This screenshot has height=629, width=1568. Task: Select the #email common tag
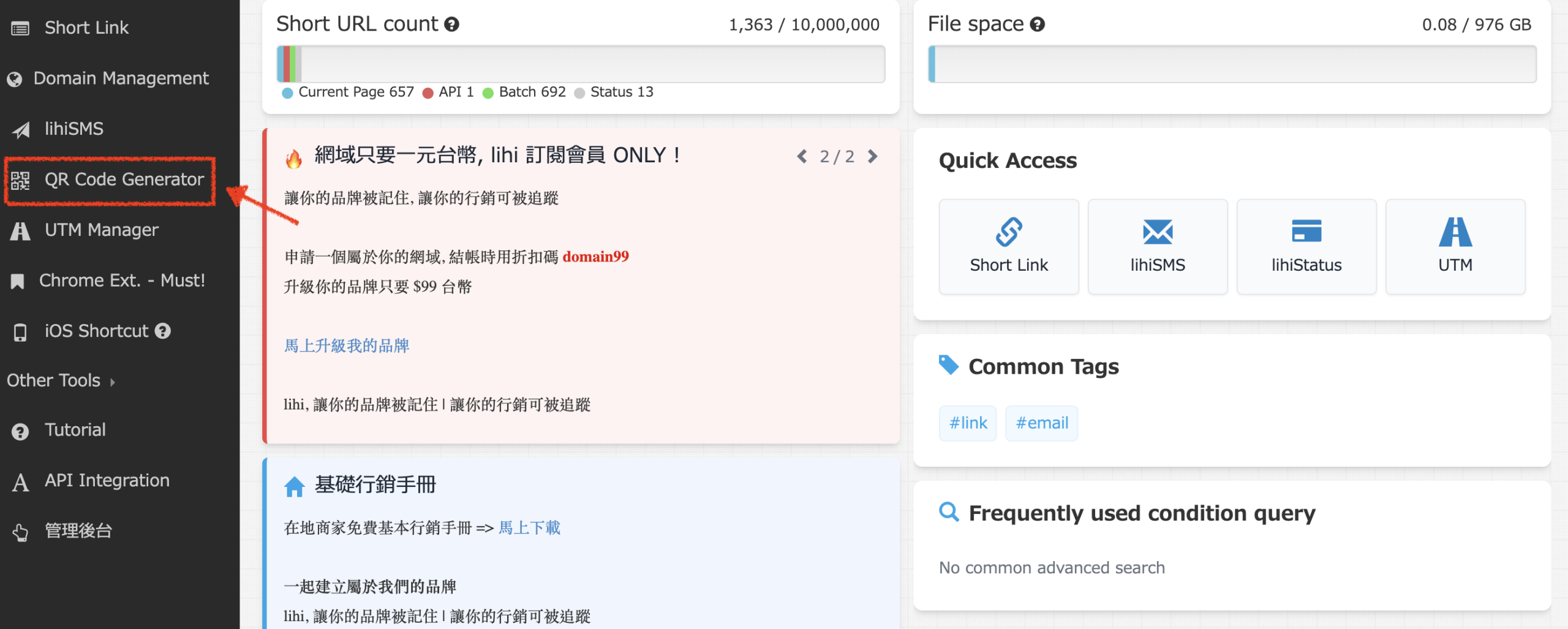click(x=1041, y=423)
